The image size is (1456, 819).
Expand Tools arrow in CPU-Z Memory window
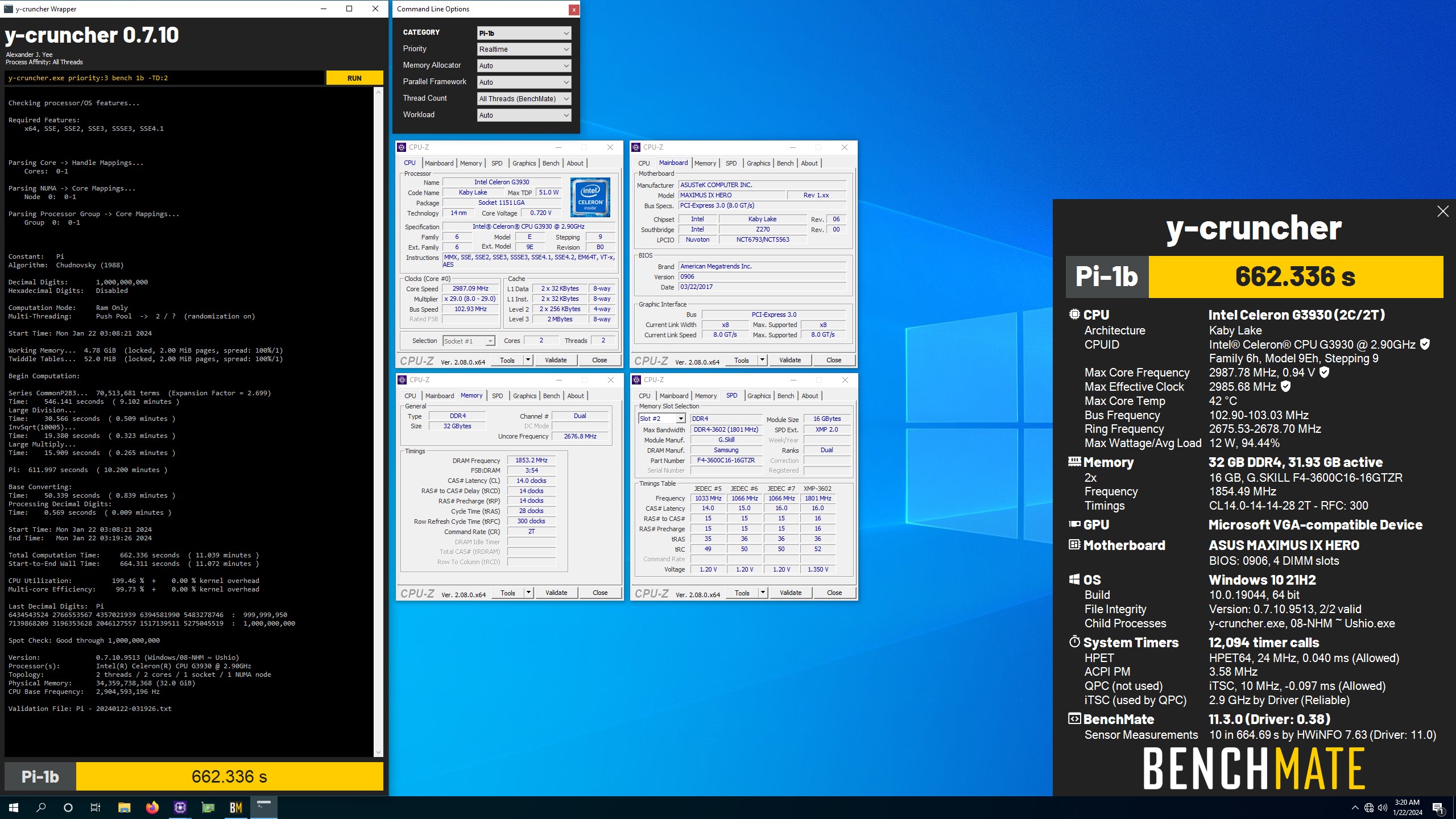click(528, 593)
